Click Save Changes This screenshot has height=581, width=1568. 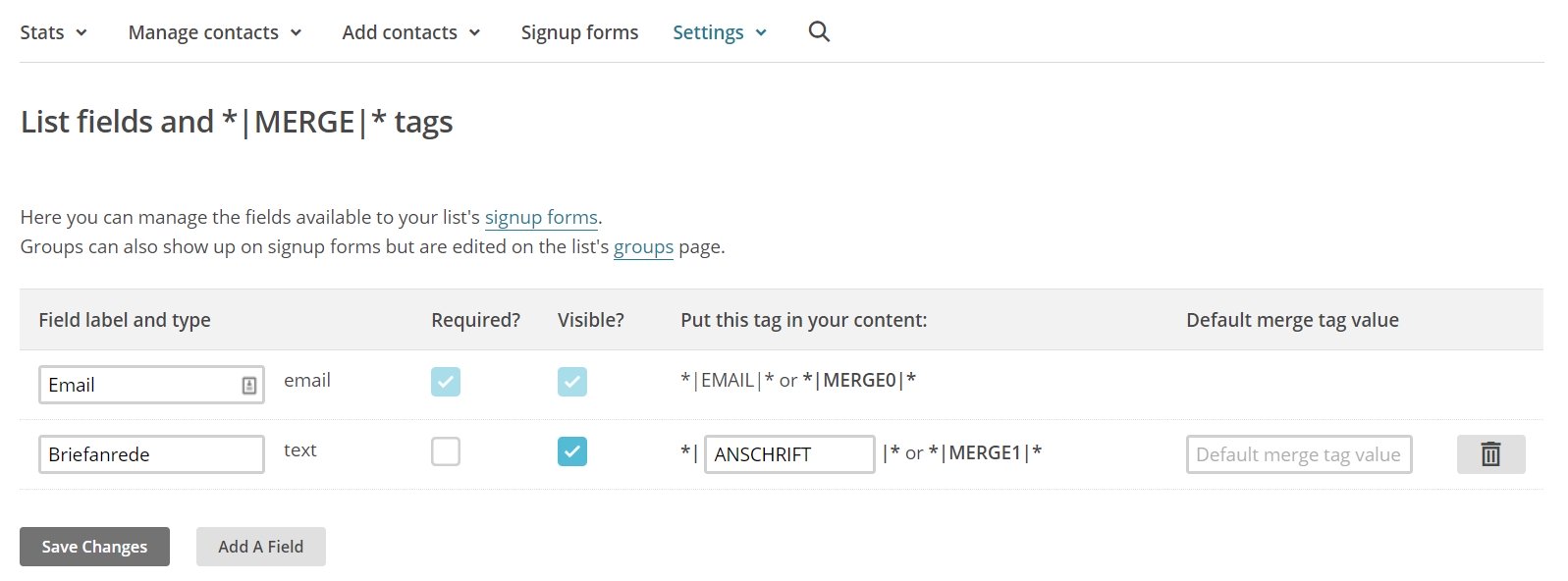(x=93, y=547)
